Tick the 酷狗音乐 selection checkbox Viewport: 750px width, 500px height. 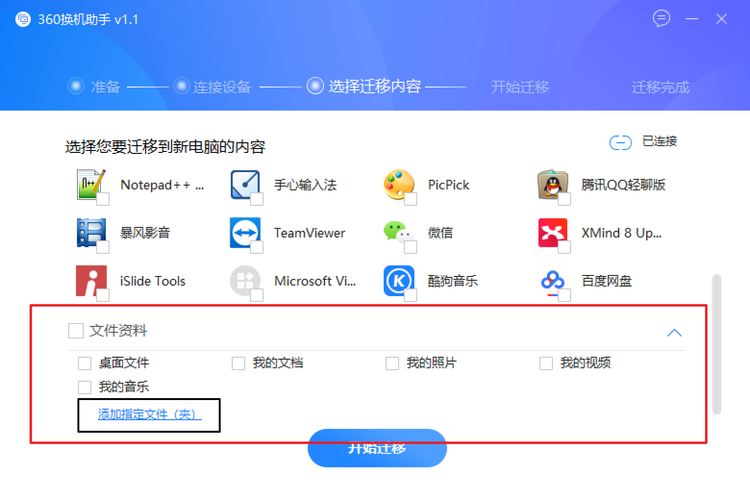(x=410, y=296)
